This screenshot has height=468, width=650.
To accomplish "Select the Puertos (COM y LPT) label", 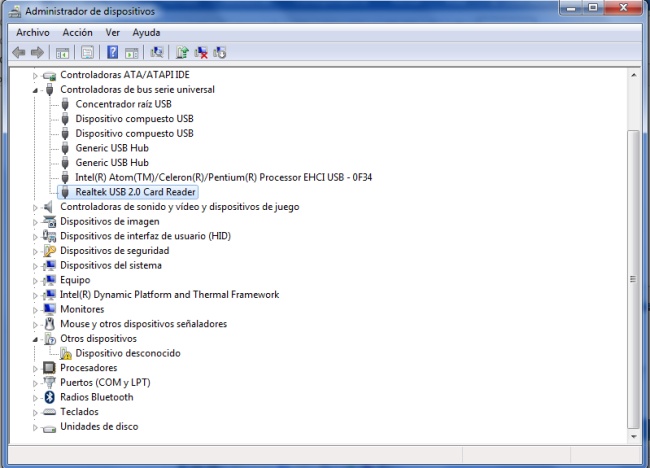I will pos(105,382).
